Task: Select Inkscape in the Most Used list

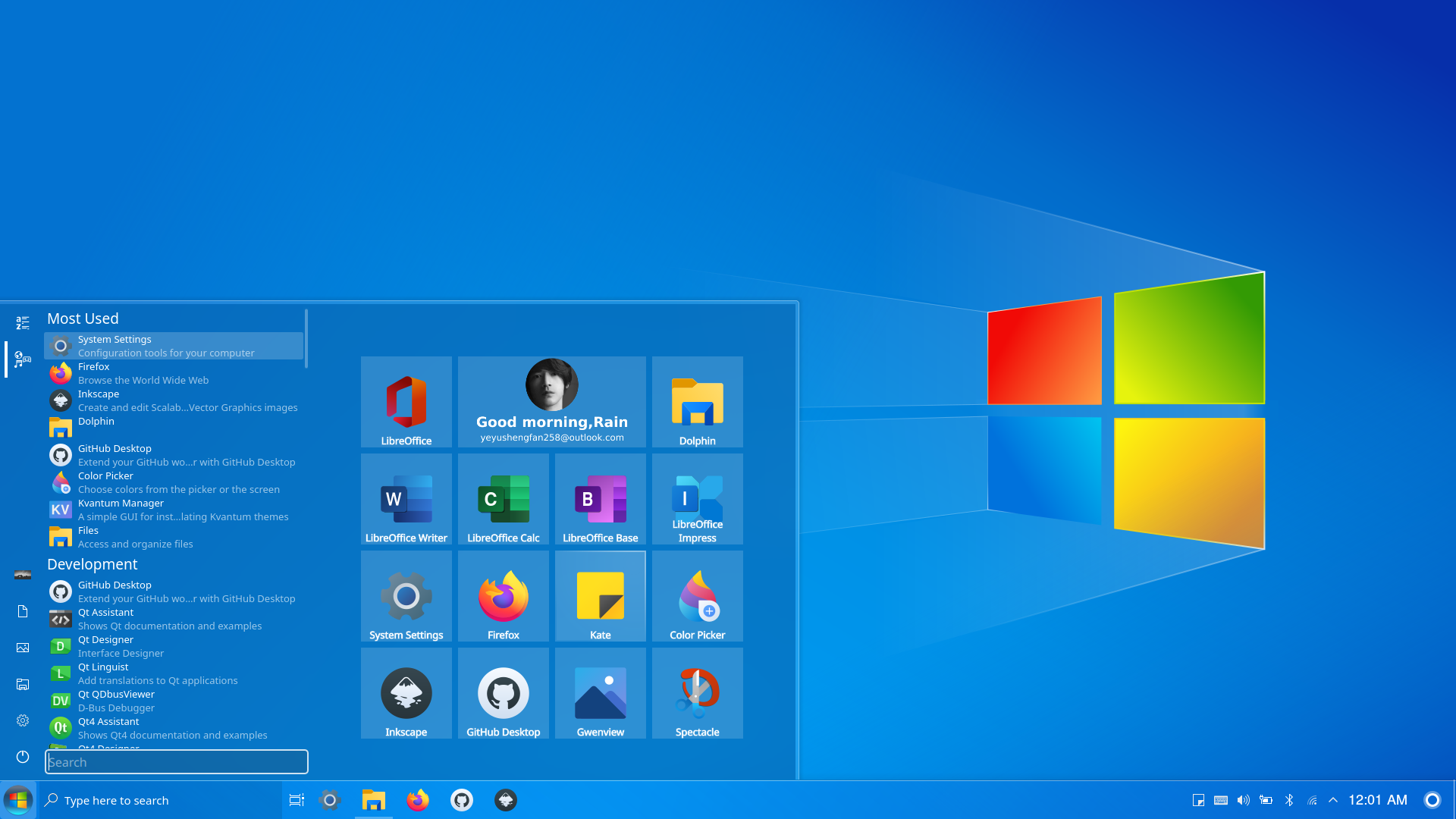Action: tap(174, 400)
